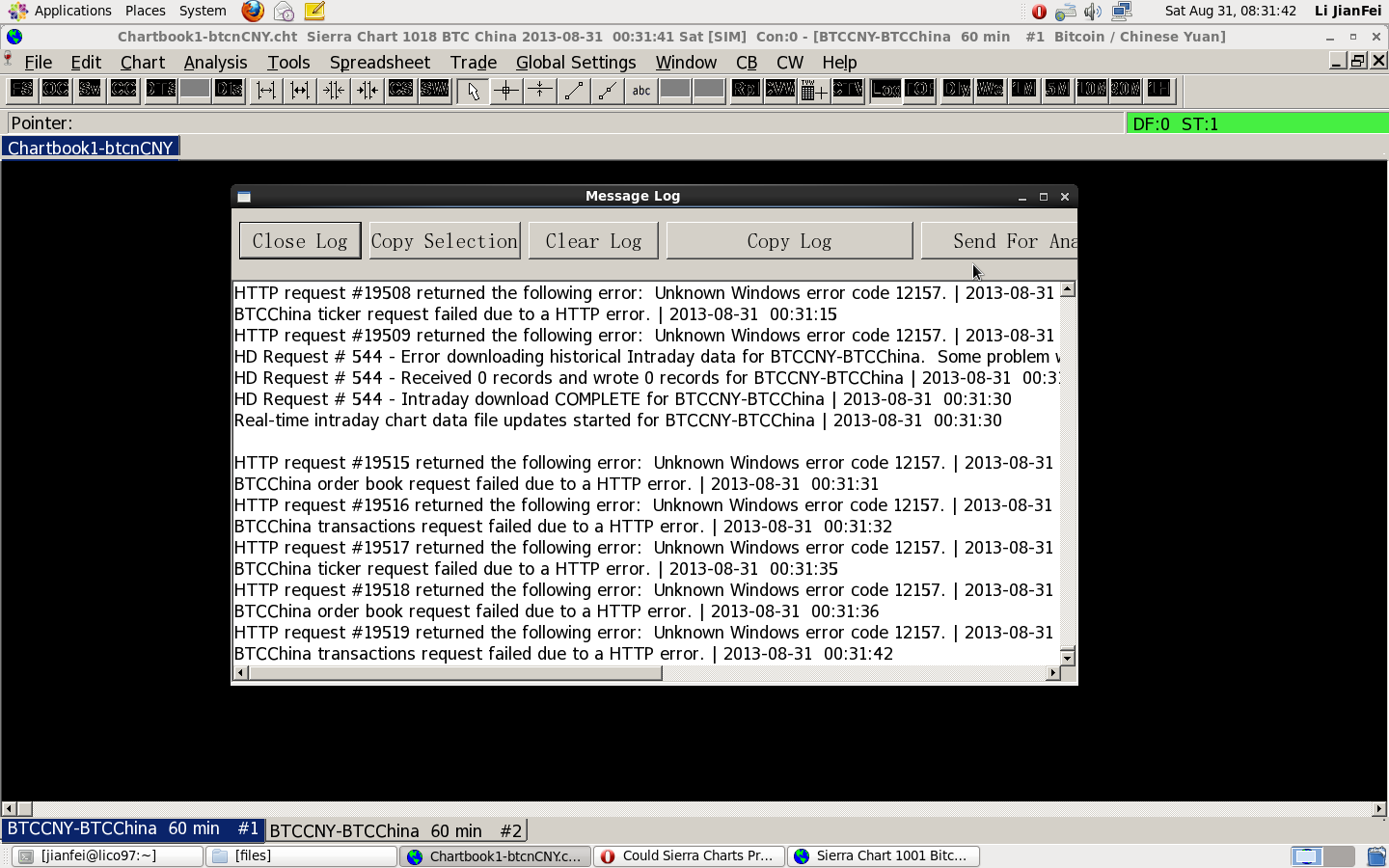Click the CC toolbar button
1389x868 pixels.
coord(123,90)
